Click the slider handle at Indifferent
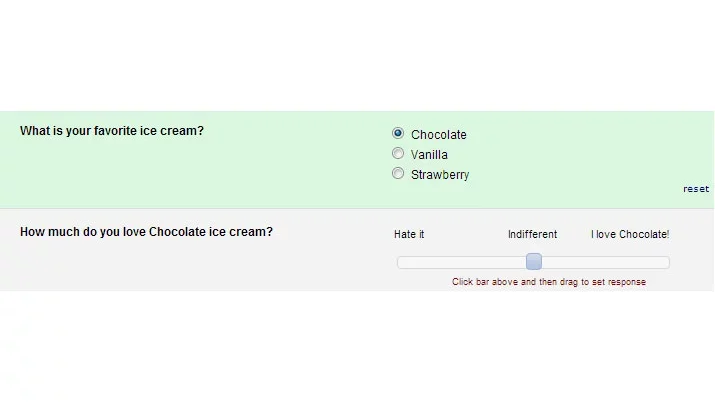 click(x=534, y=262)
